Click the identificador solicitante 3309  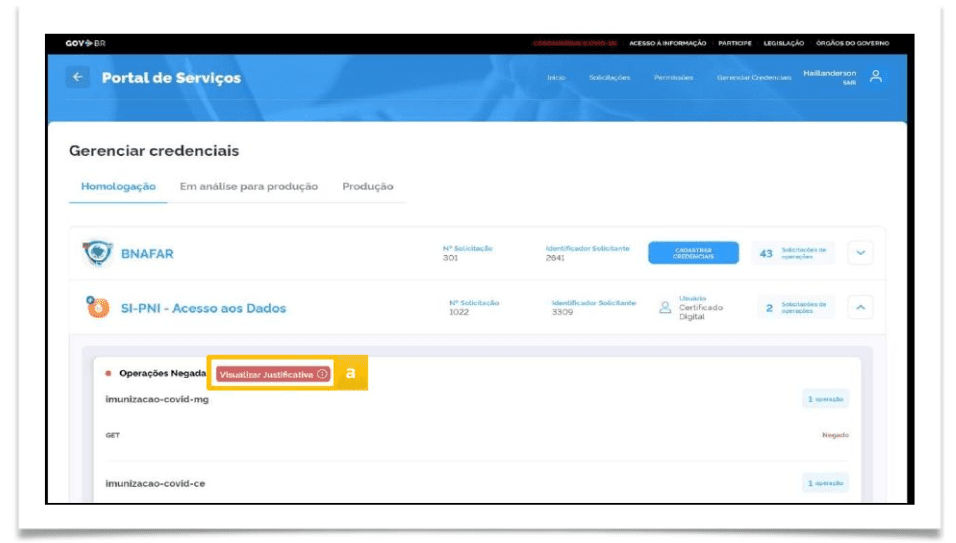[x=562, y=312]
